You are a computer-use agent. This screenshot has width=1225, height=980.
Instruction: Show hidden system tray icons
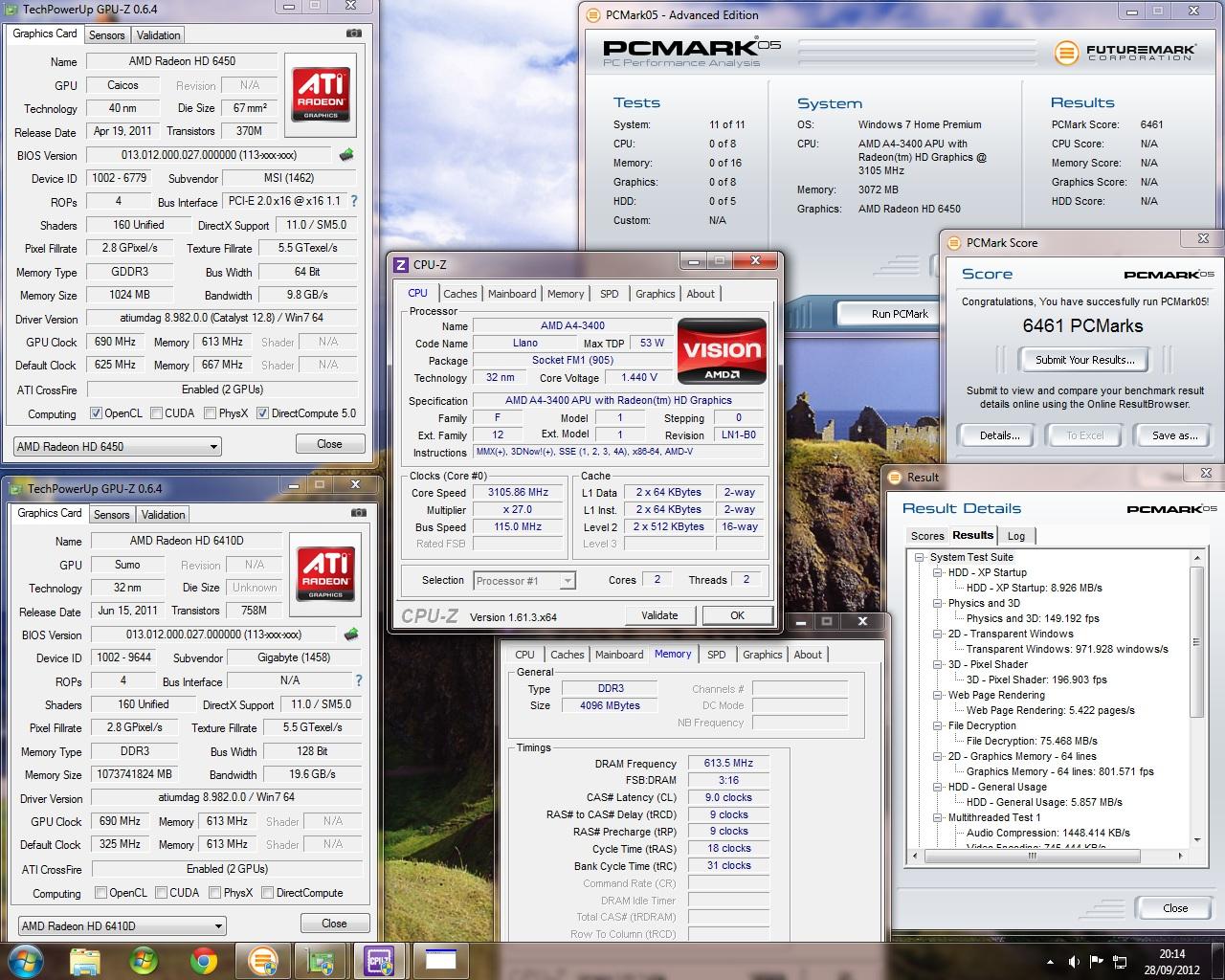[x=1049, y=961]
